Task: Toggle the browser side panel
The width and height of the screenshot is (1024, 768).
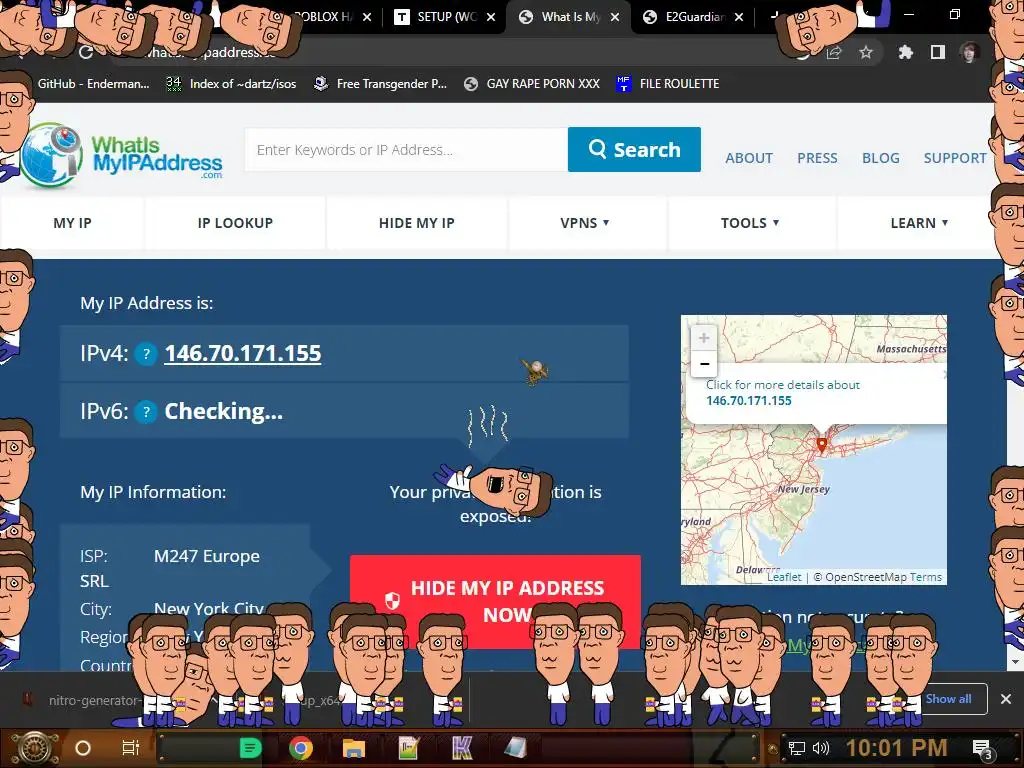Action: pyautogui.click(x=938, y=52)
